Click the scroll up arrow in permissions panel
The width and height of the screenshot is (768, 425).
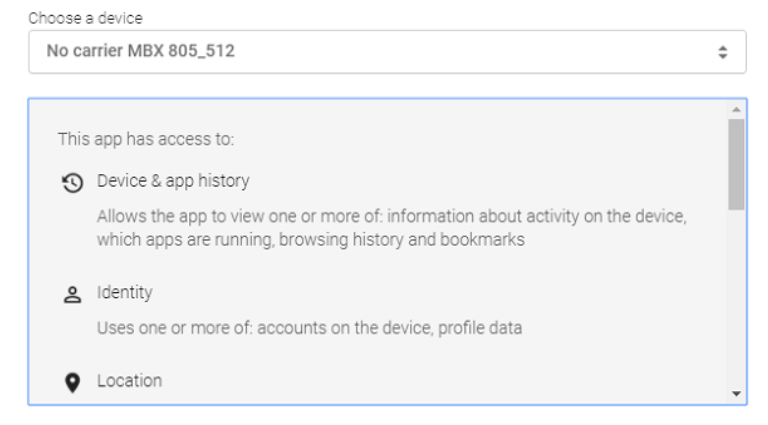click(x=737, y=109)
